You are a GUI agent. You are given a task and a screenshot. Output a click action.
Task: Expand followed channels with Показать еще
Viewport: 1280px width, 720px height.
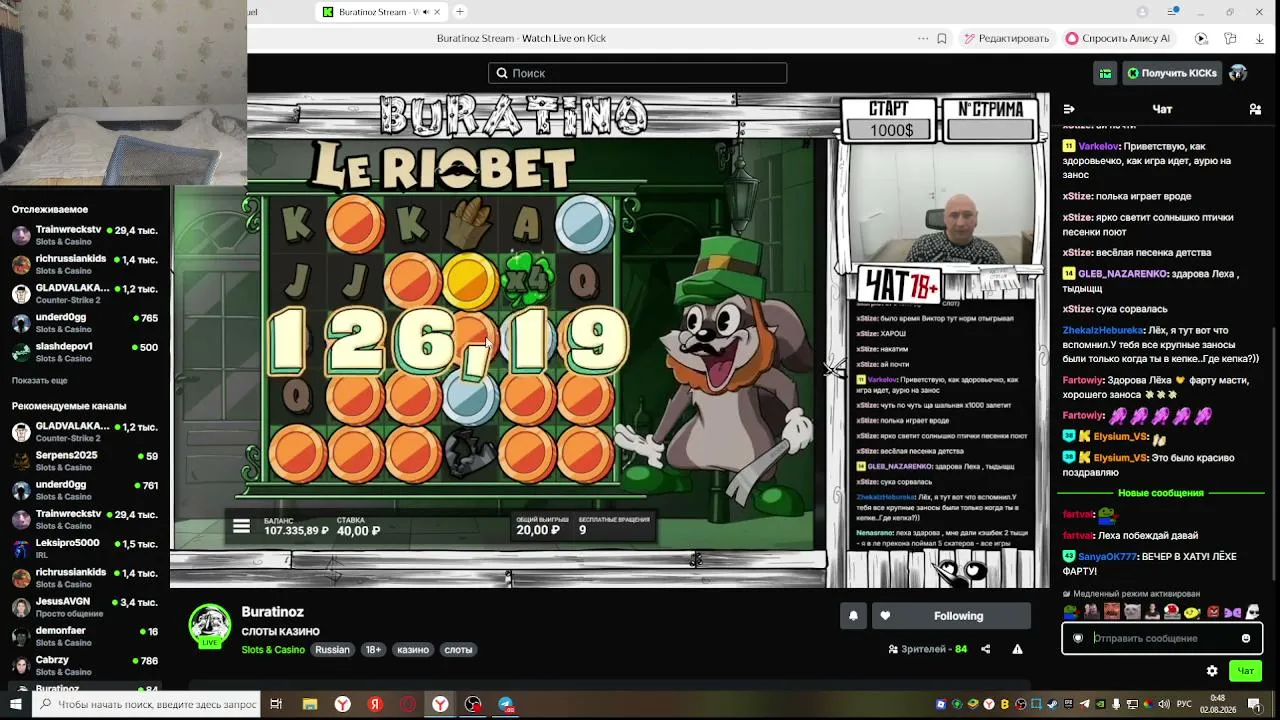click(40, 381)
